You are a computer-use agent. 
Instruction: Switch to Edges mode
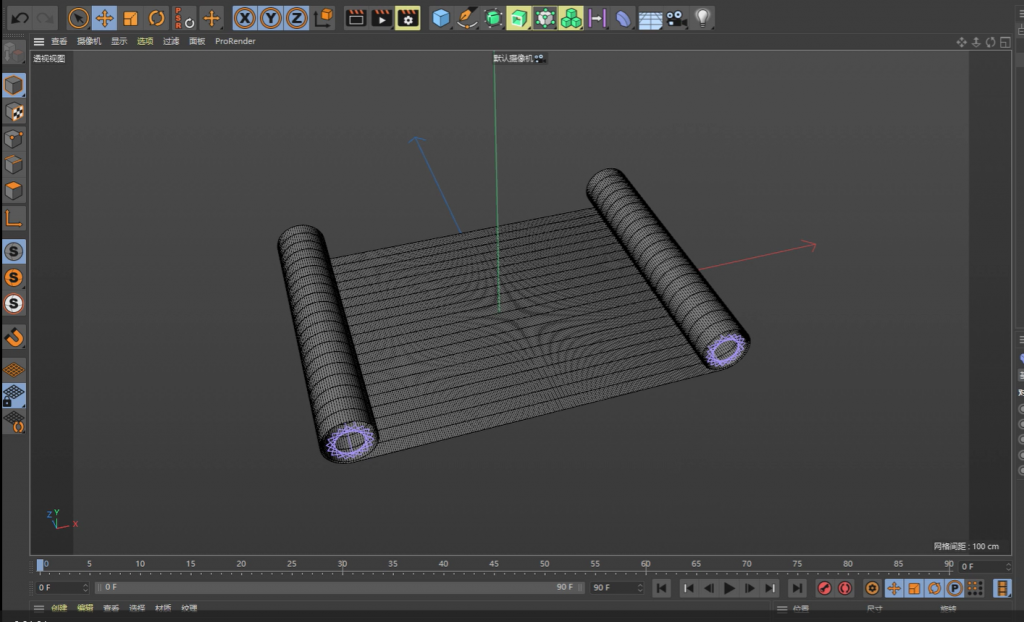pos(14,165)
